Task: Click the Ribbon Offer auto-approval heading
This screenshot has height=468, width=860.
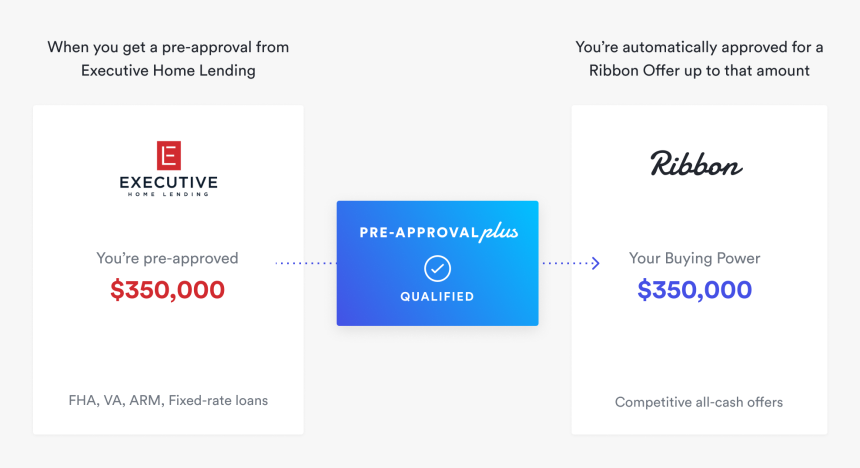Action: 700,59
